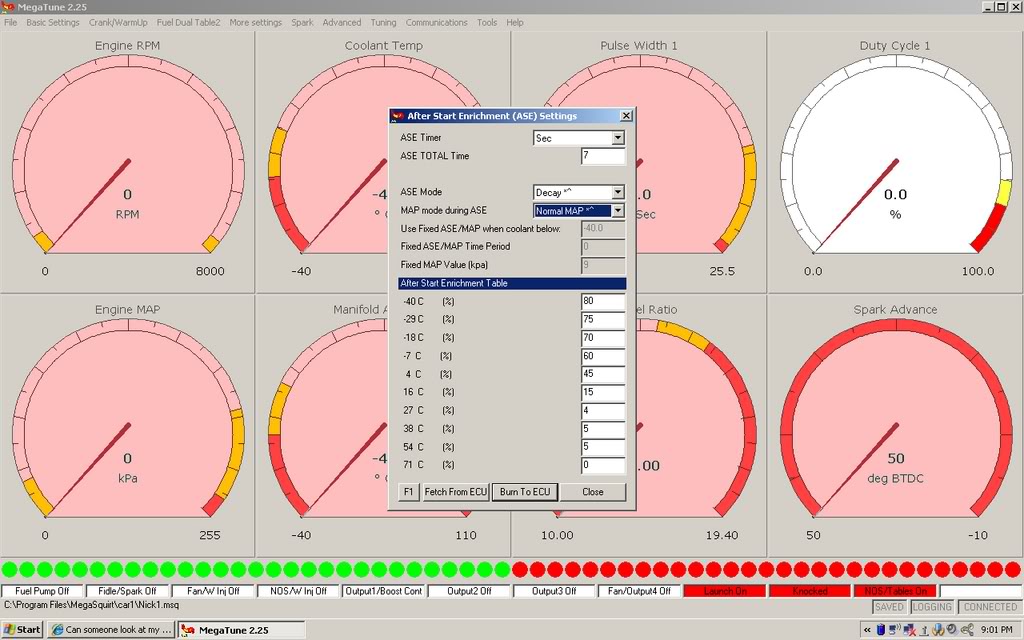Click the red NOS/Tables On indicator

click(895, 591)
